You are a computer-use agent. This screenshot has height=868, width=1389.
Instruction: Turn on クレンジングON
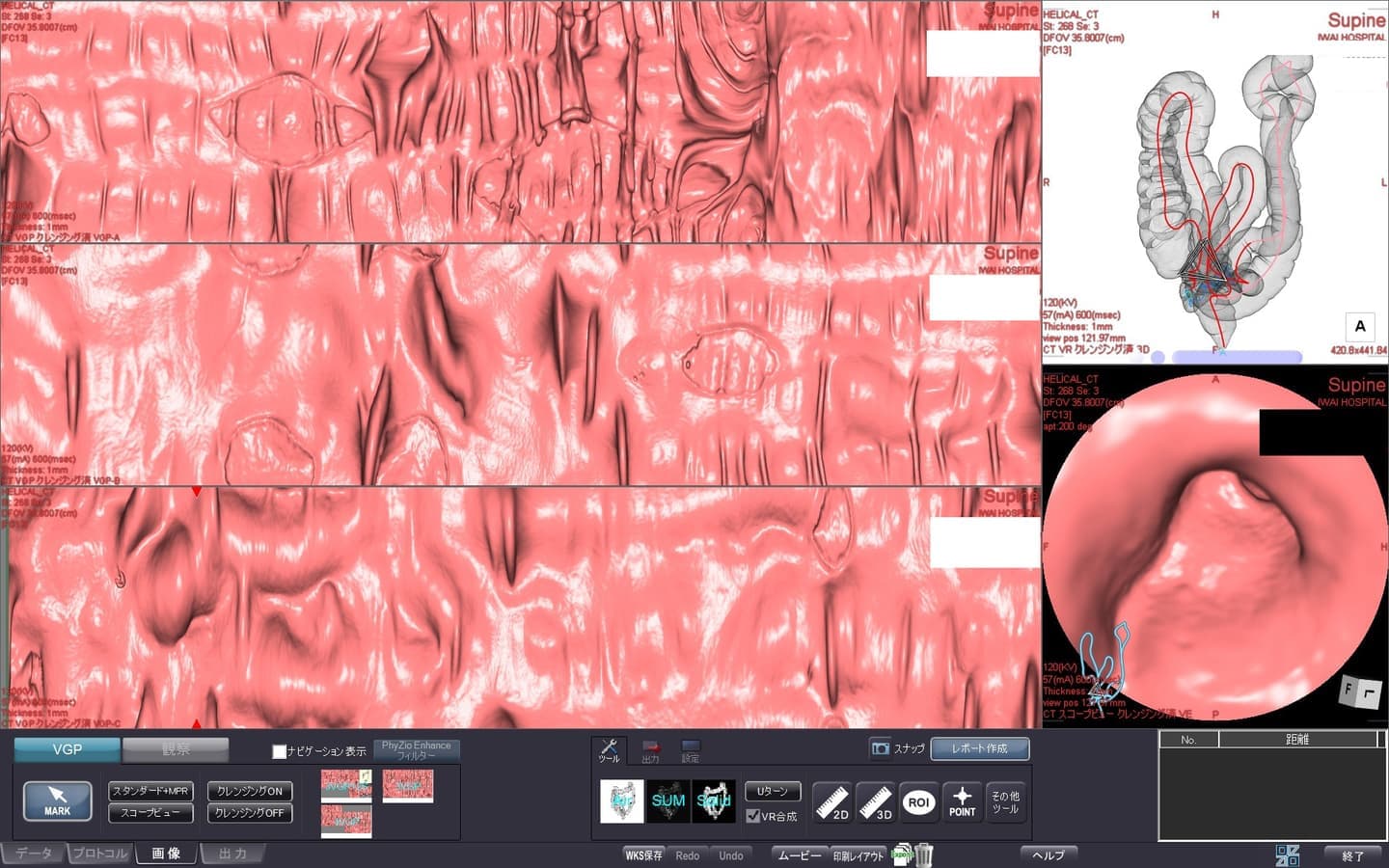tap(249, 791)
